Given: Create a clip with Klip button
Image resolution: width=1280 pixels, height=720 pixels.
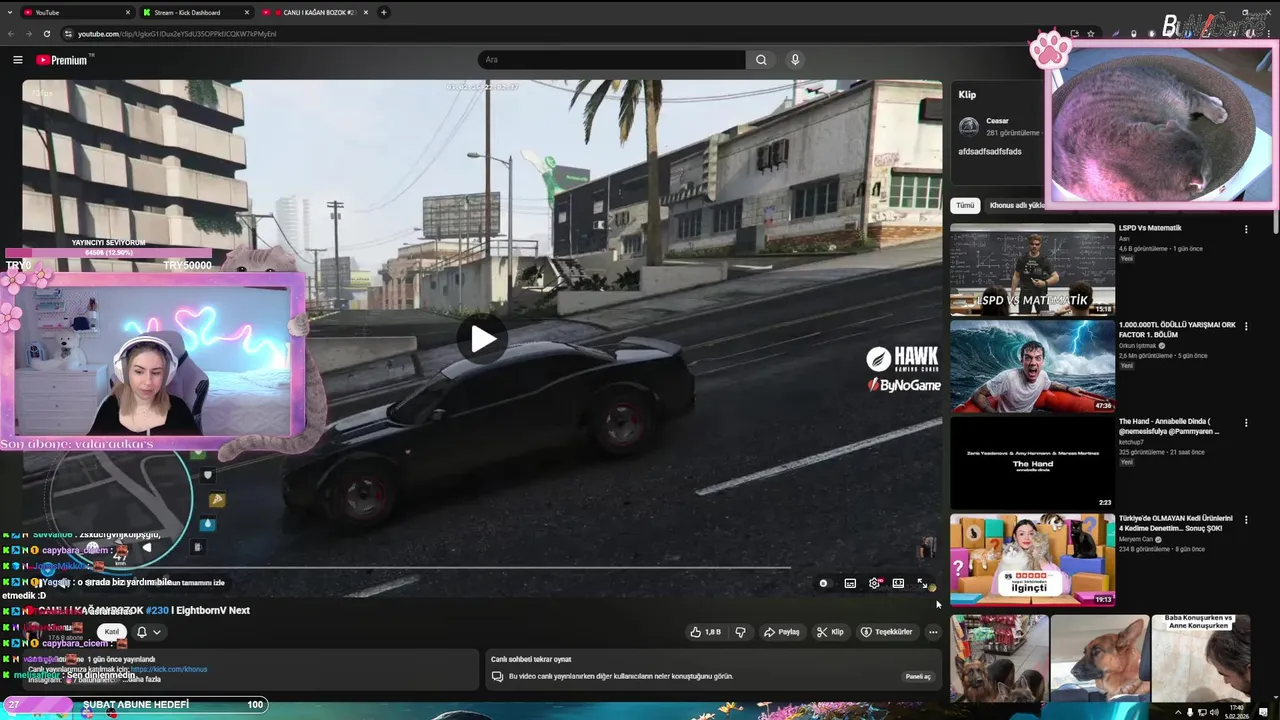Looking at the screenshot, I should (830, 632).
